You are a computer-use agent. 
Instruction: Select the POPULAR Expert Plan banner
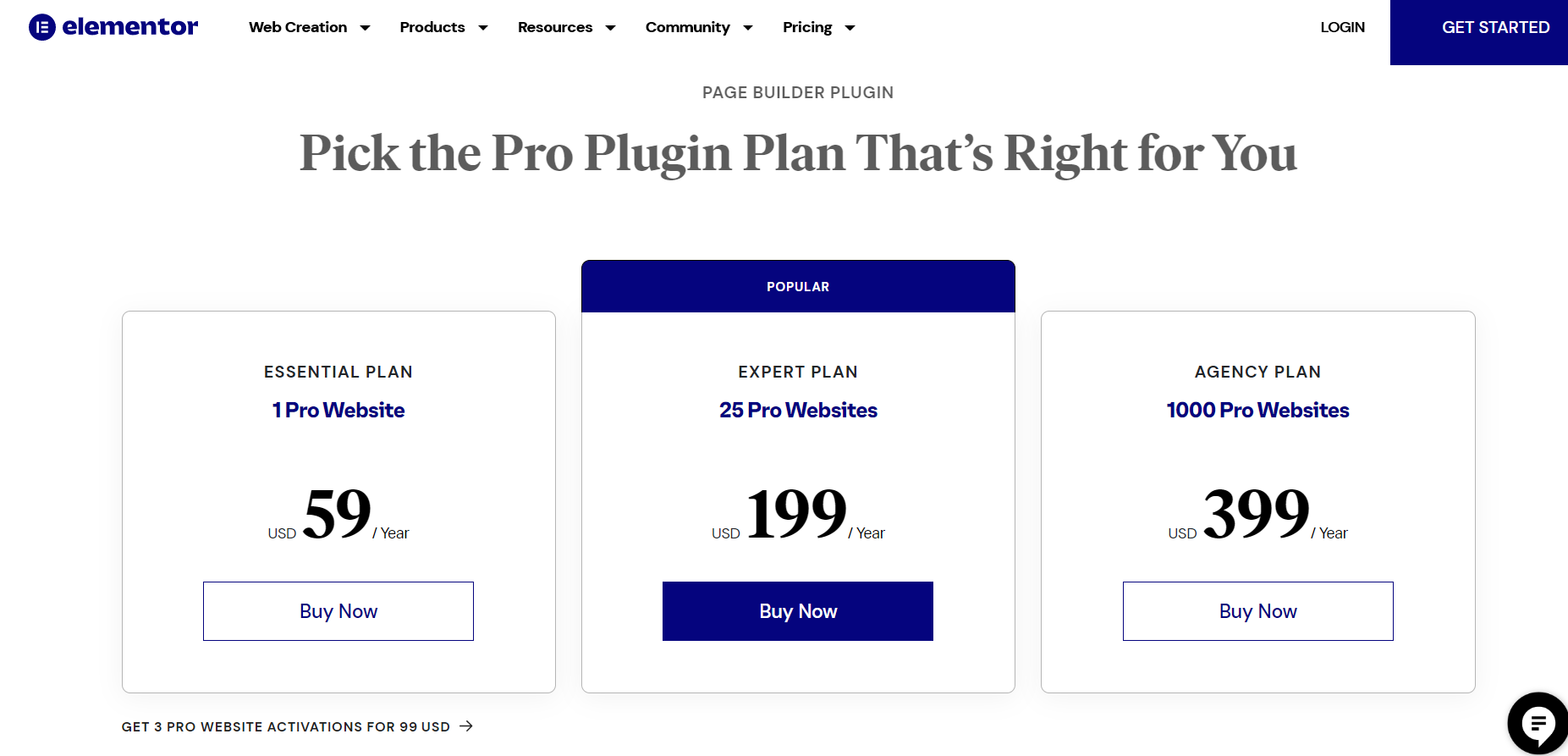coord(797,286)
